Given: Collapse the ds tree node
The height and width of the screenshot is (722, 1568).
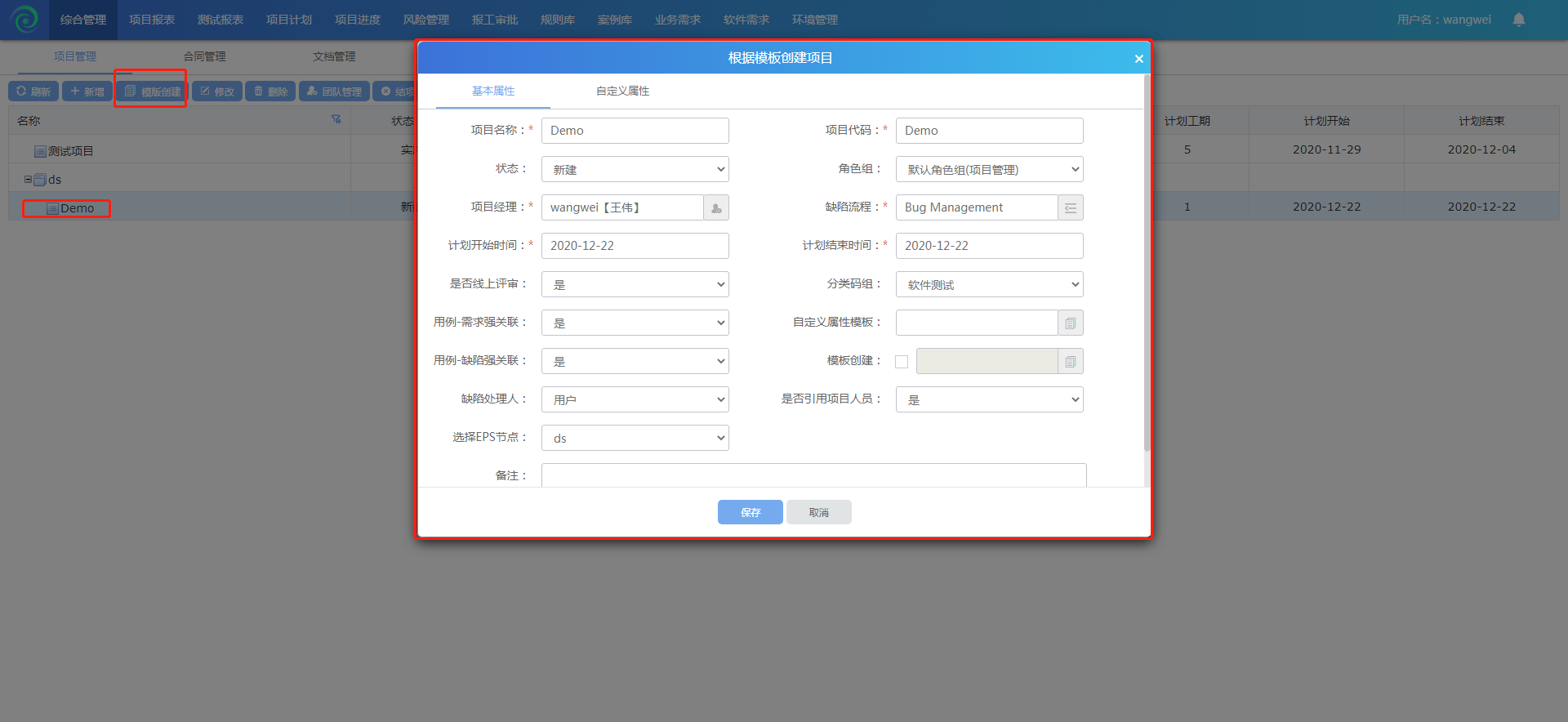Looking at the screenshot, I should [28, 180].
